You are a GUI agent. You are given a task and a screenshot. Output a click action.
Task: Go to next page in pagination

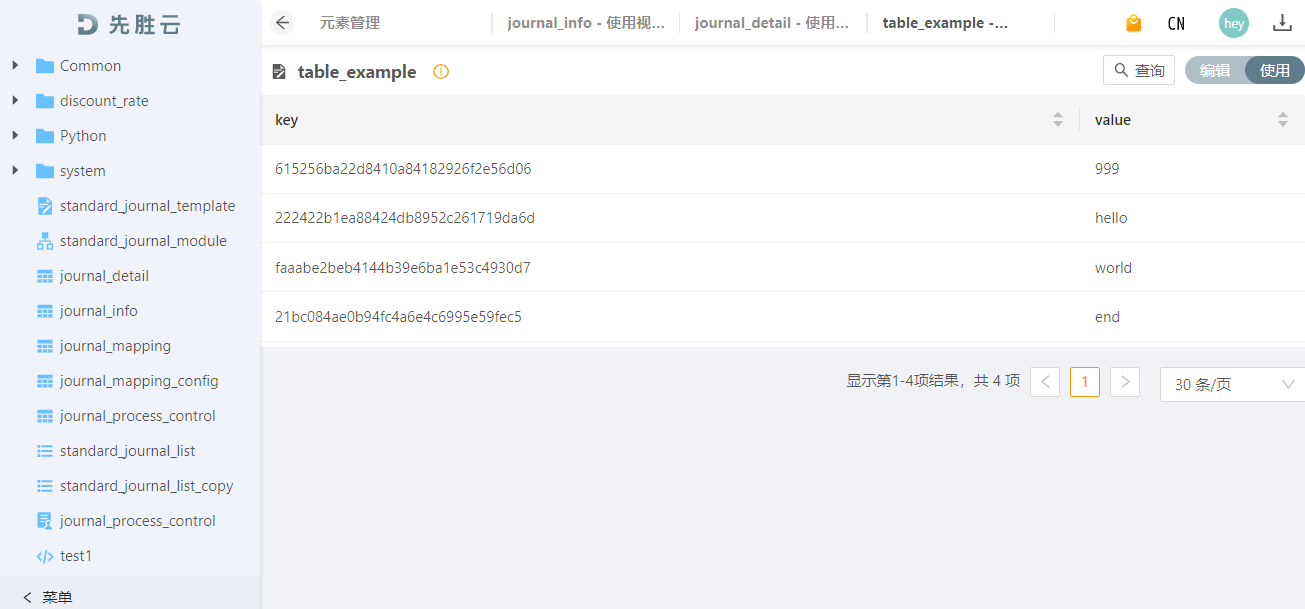pos(1125,382)
